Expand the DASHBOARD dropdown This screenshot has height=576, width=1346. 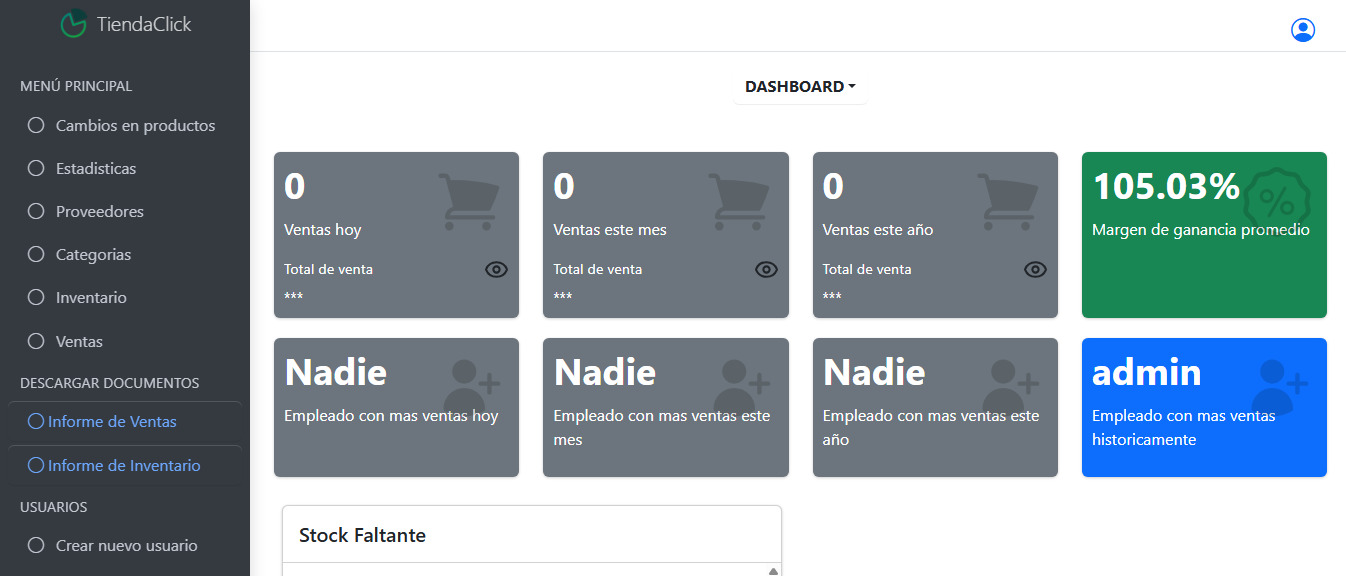pos(799,87)
